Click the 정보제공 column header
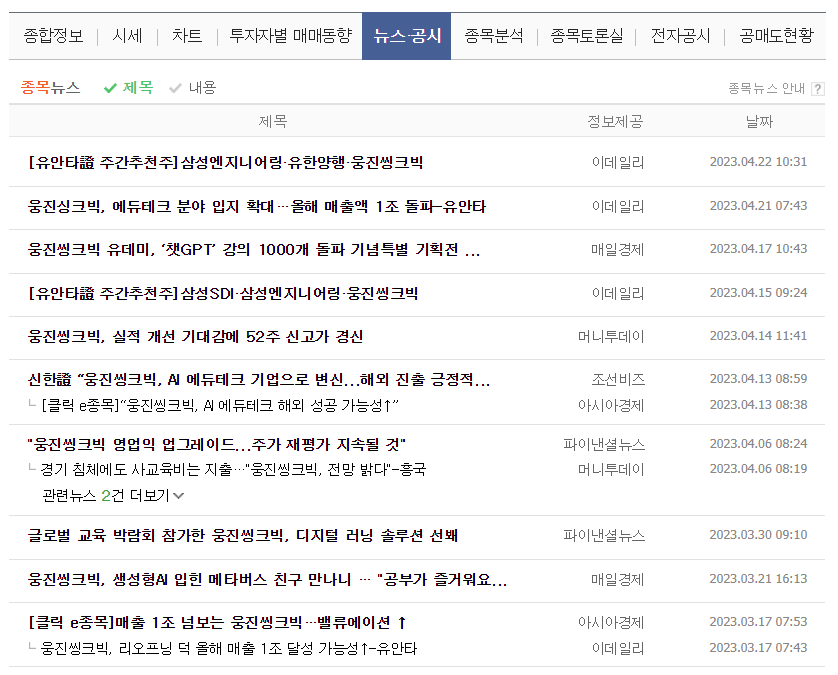The height and width of the screenshot is (675, 838). pos(615,121)
